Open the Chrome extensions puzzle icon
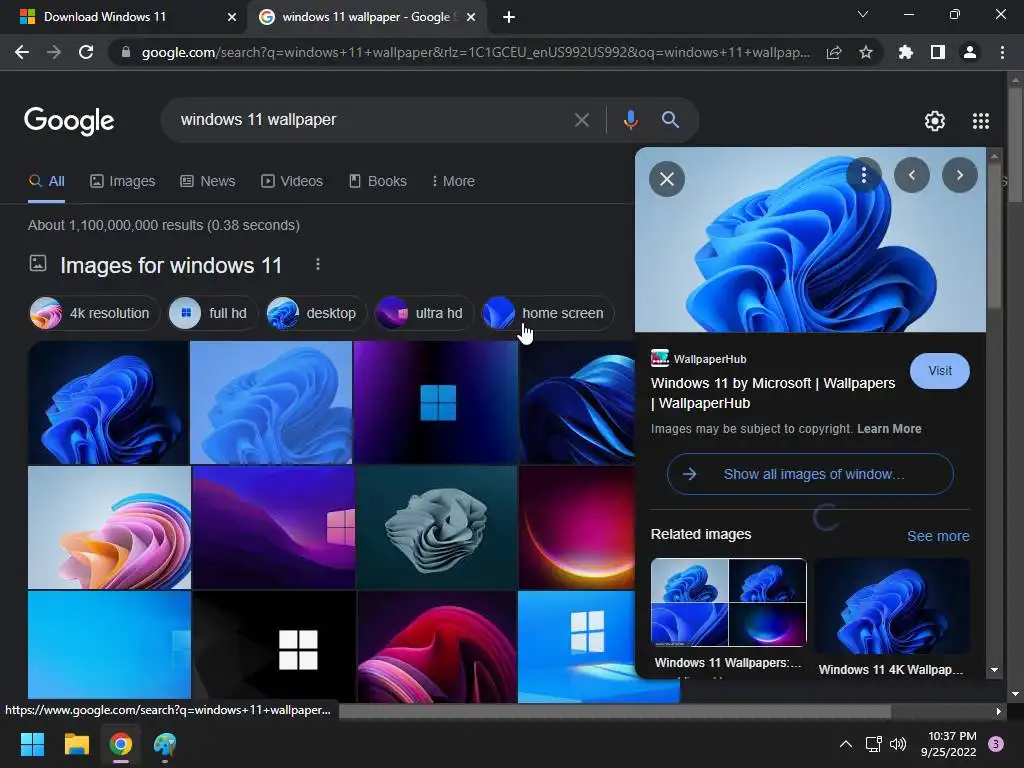The width and height of the screenshot is (1024, 768). 906,52
